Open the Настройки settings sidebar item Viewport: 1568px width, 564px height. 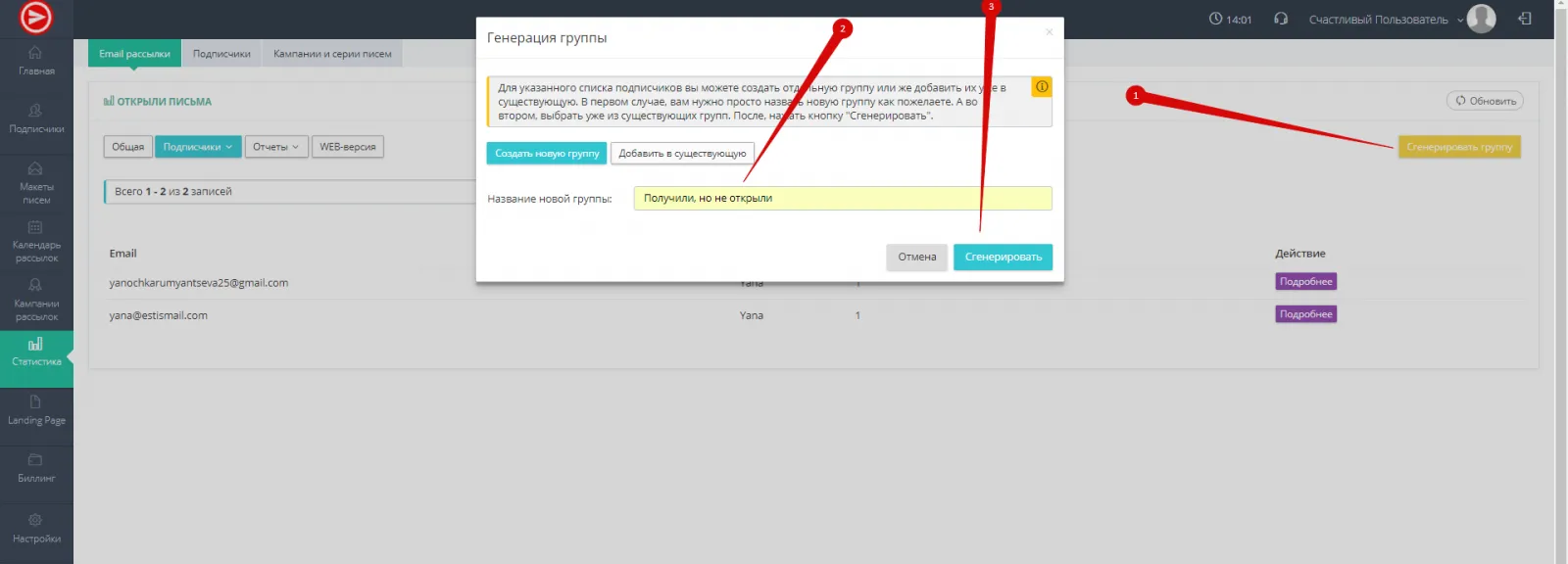point(36,528)
